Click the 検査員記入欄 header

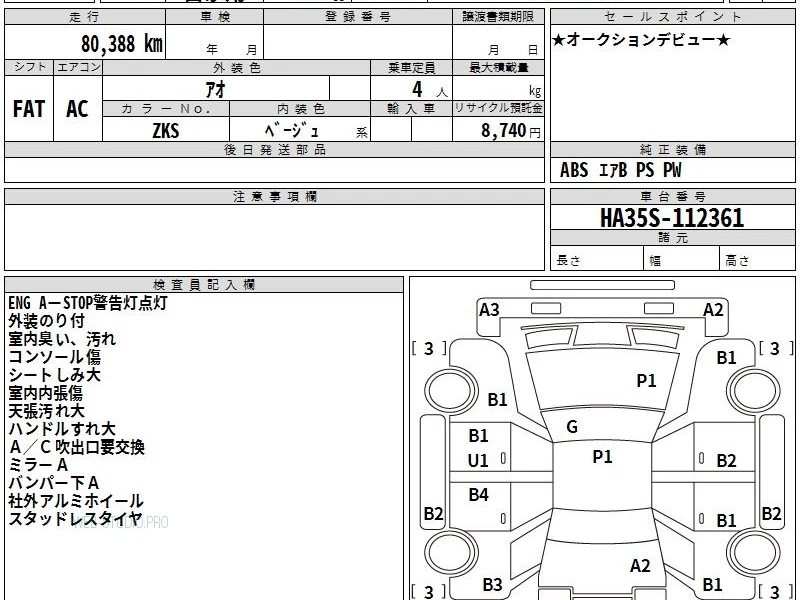[204, 285]
